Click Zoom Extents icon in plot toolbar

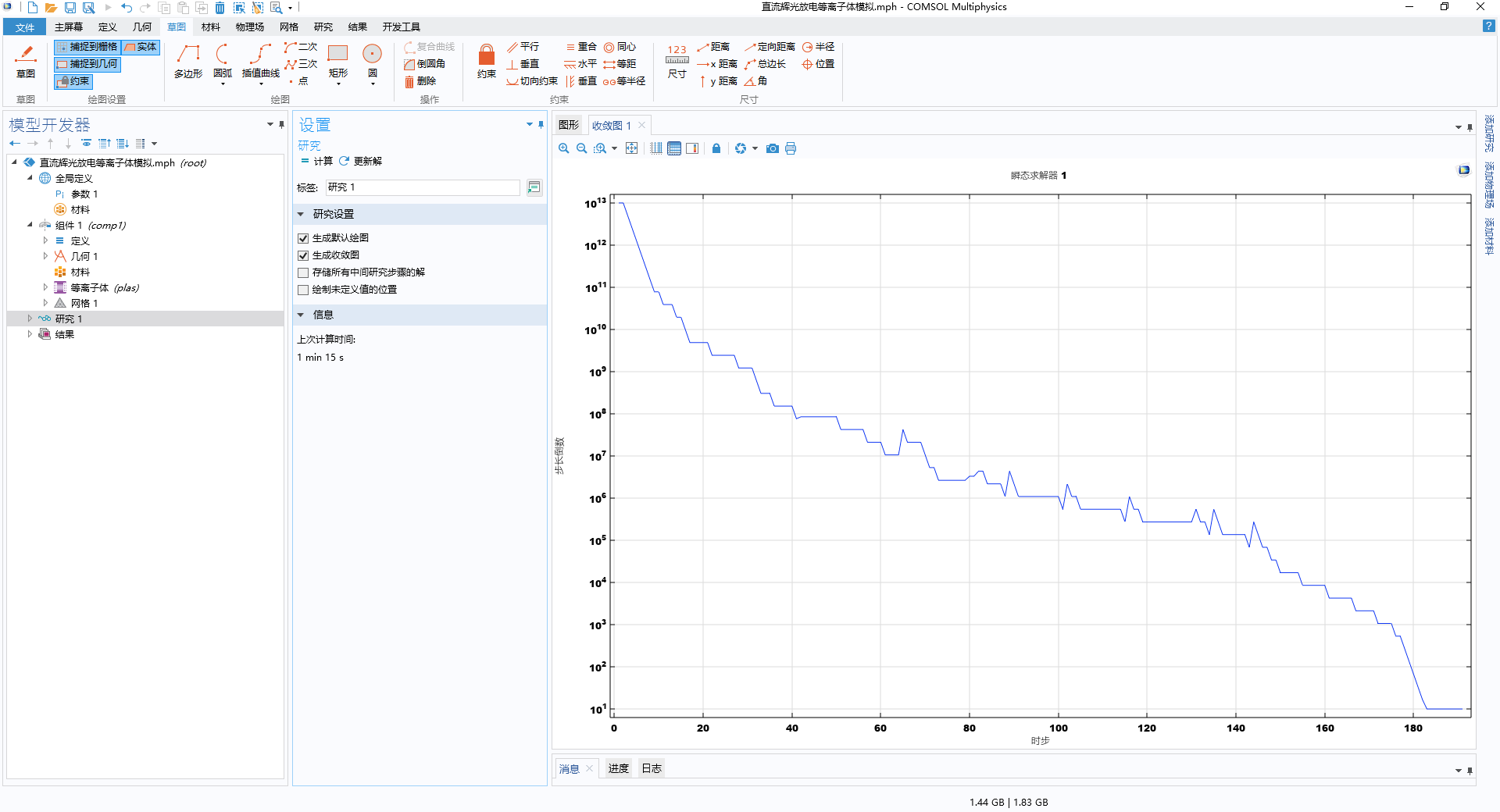point(632,148)
